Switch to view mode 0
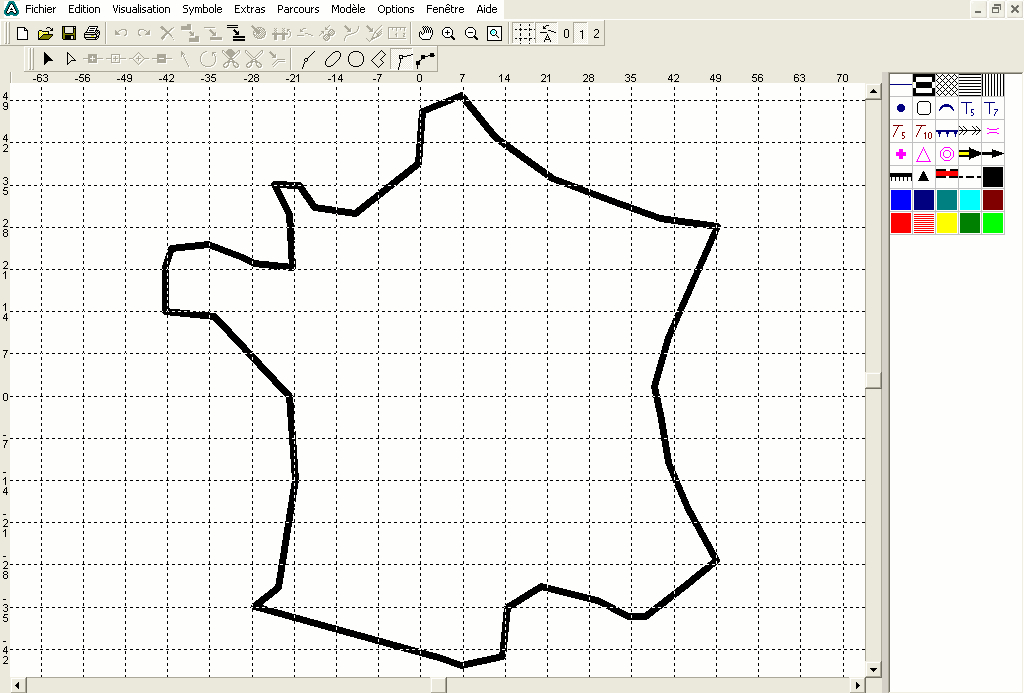Image resolution: width=1024 pixels, height=693 pixels. pos(567,33)
